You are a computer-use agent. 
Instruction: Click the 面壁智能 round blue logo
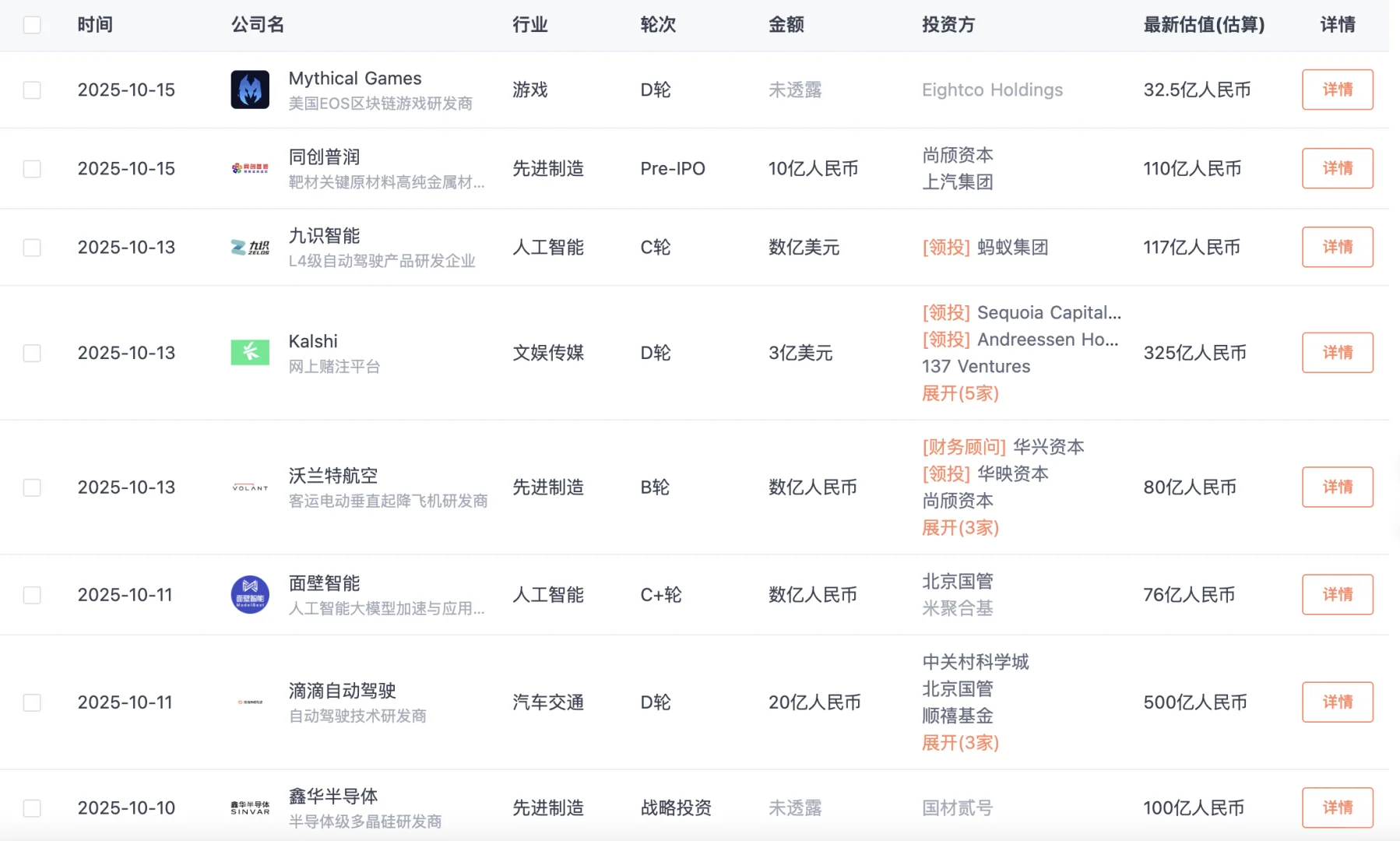[250, 595]
